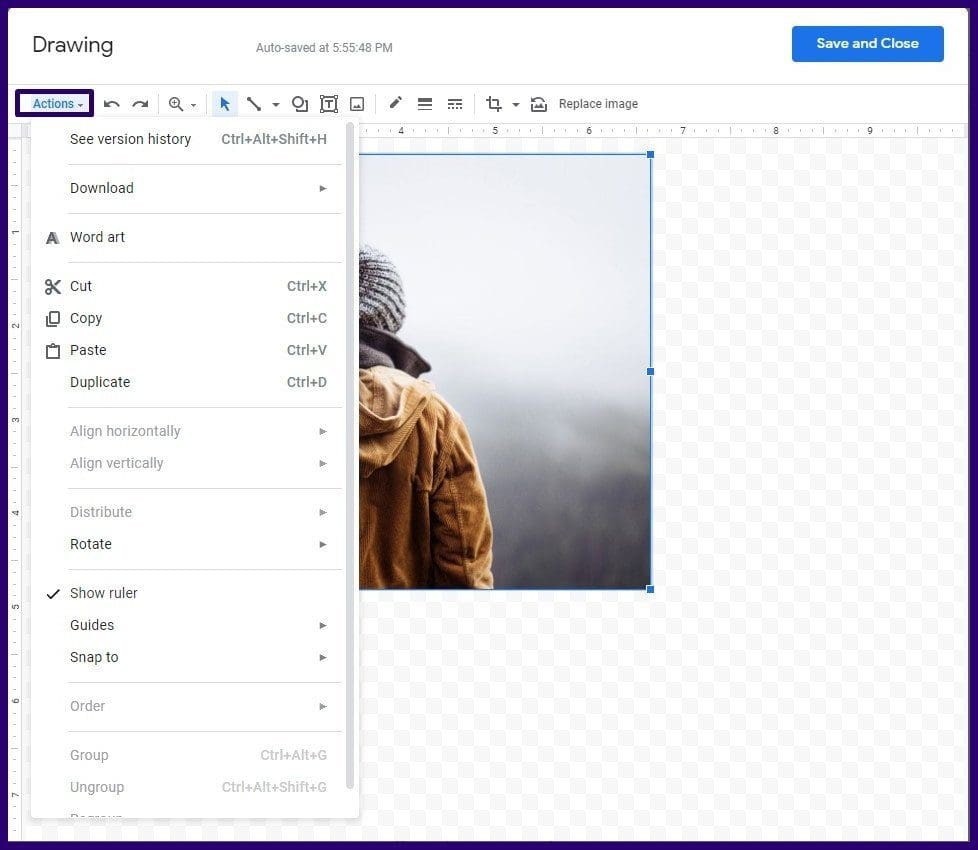Expand the Rotate submenu
The height and width of the screenshot is (850, 978).
(194, 544)
